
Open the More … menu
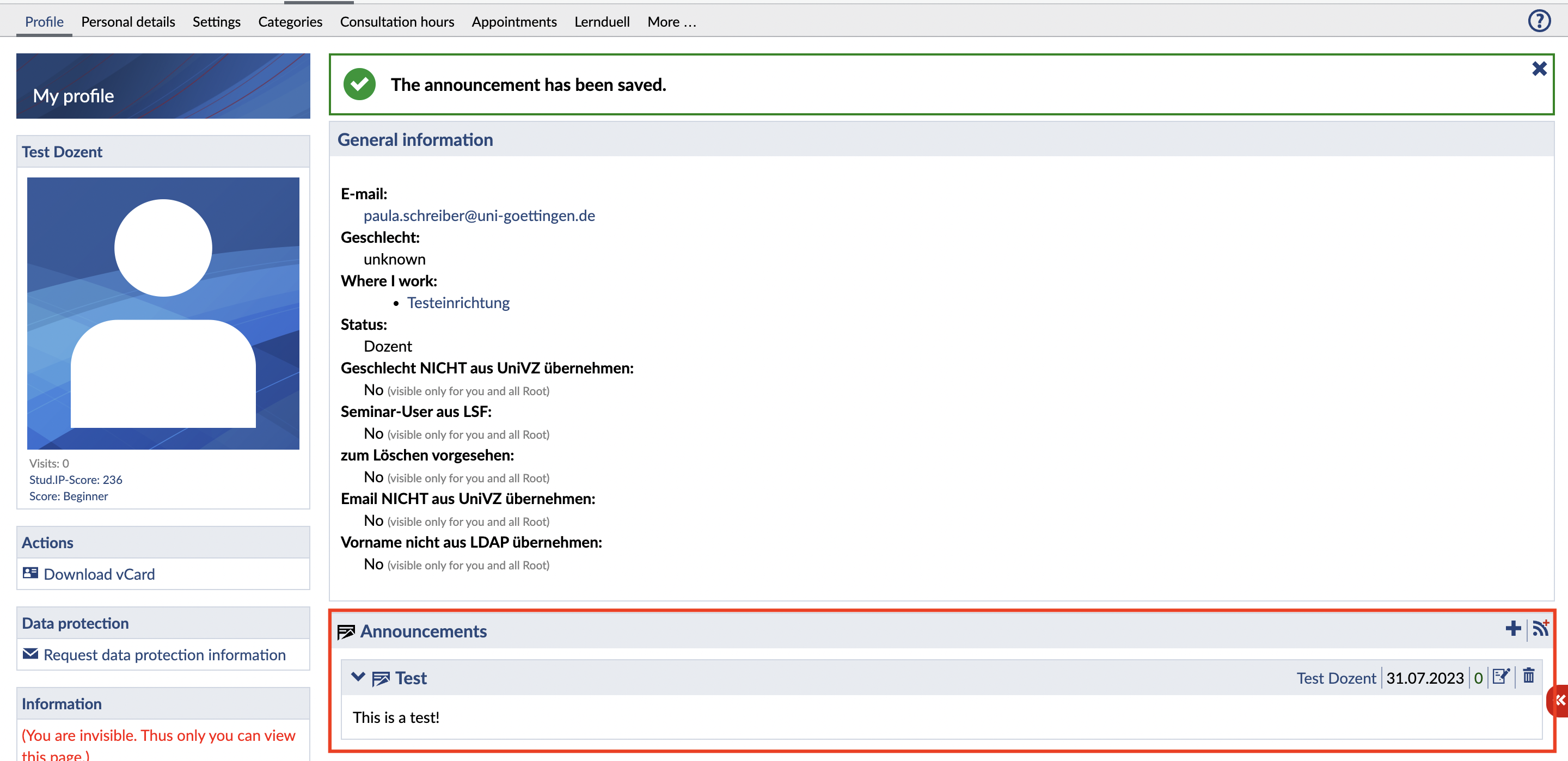(x=671, y=22)
